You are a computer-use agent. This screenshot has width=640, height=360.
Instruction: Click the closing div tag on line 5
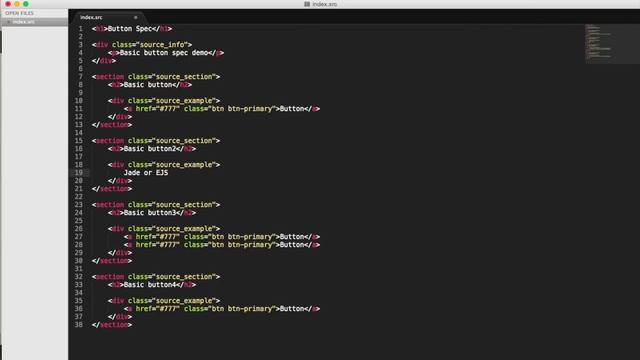(104, 61)
